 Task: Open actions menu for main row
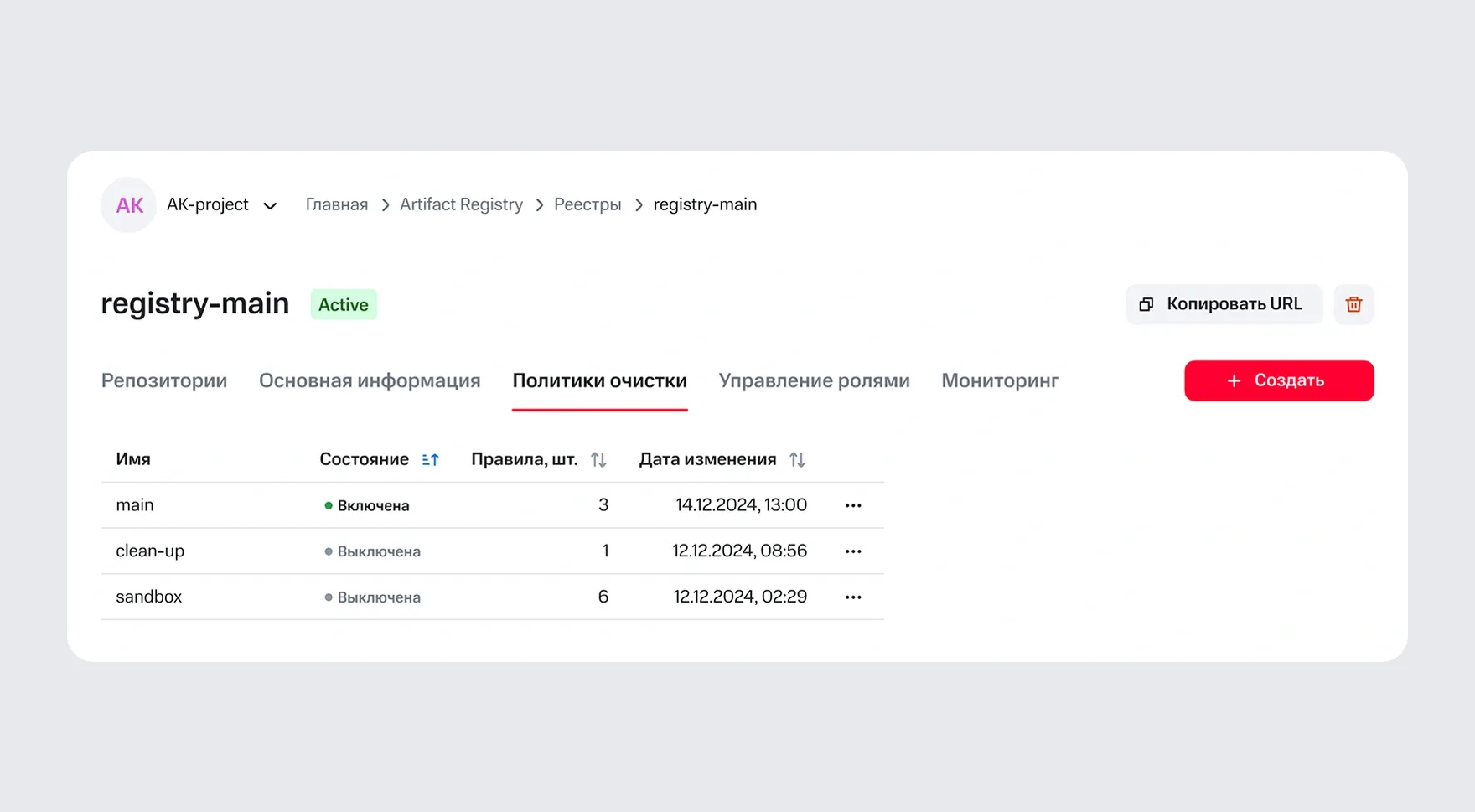click(853, 505)
